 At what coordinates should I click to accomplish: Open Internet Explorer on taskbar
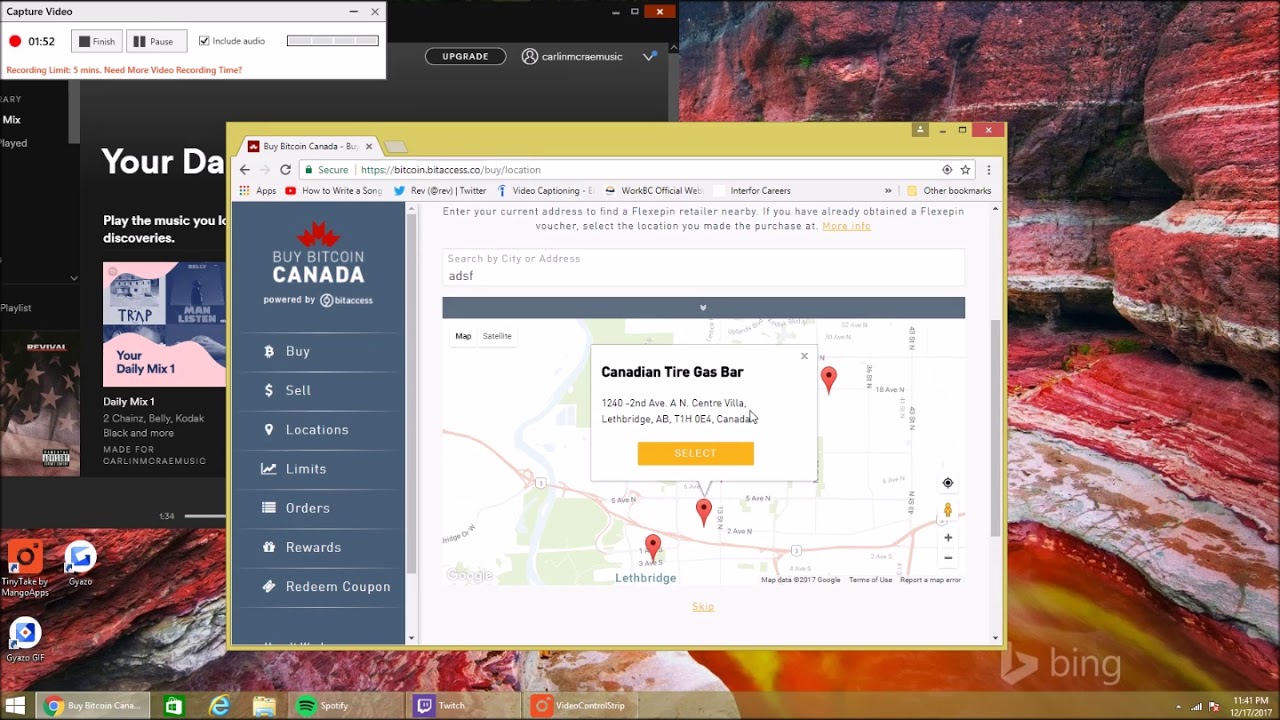coord(218,706)
